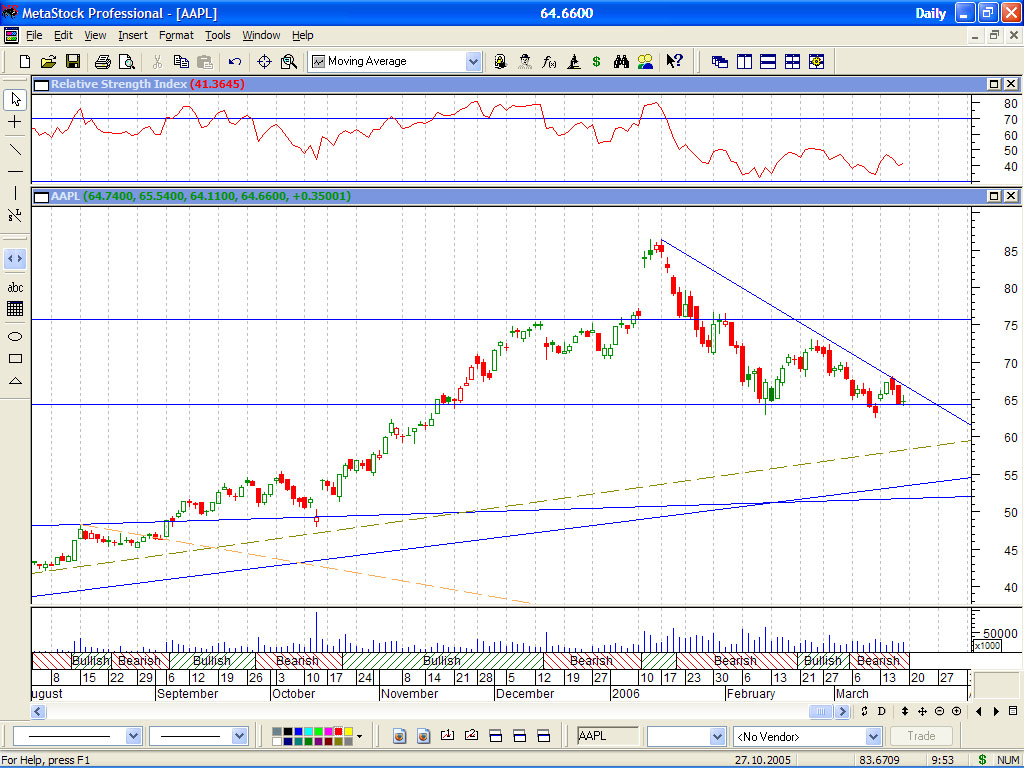
Task: Click the D periodicity button by scrollbar
Action: pyautogui.click(x=881, y=711)
